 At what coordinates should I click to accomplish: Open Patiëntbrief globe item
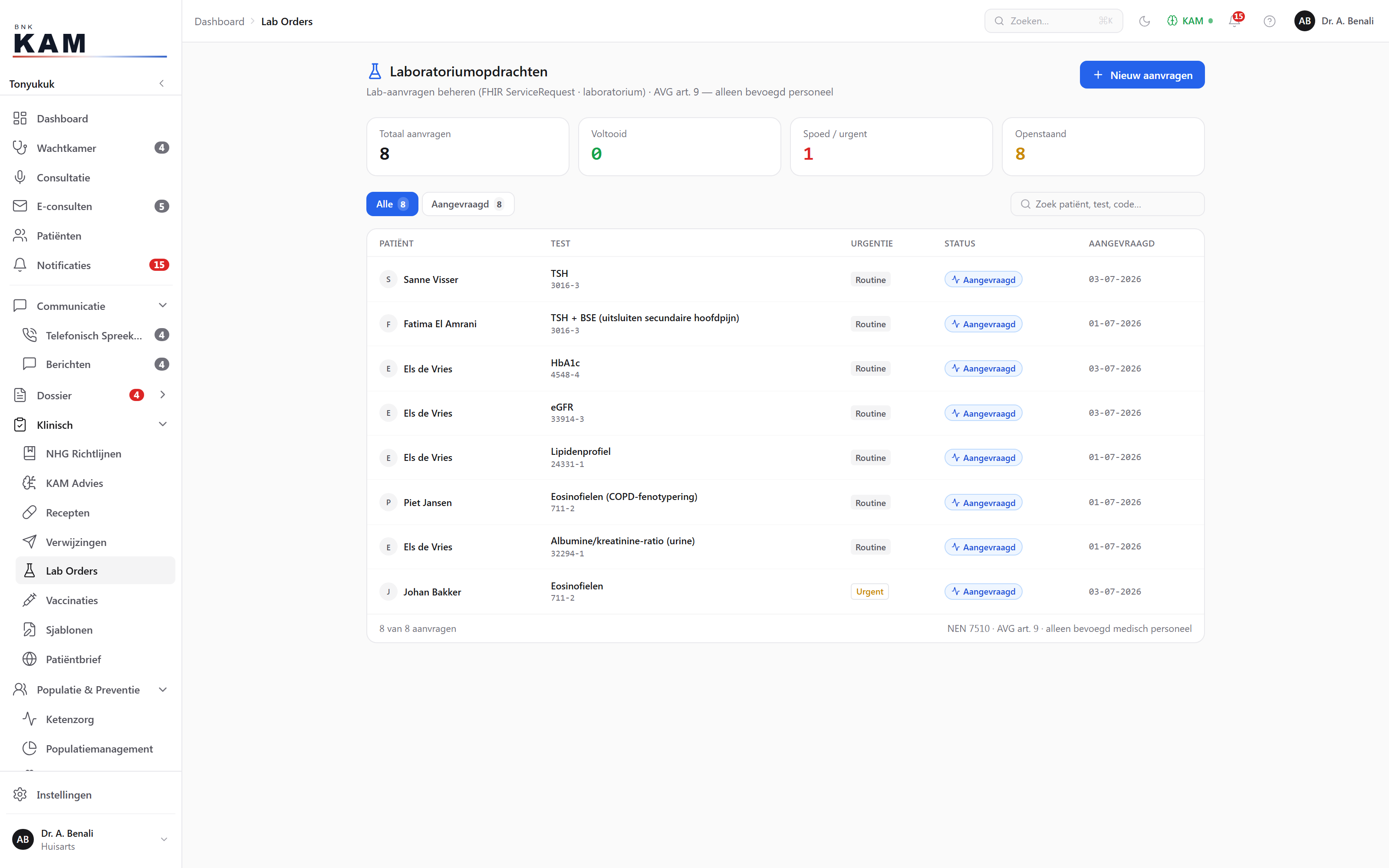point(95,659)
